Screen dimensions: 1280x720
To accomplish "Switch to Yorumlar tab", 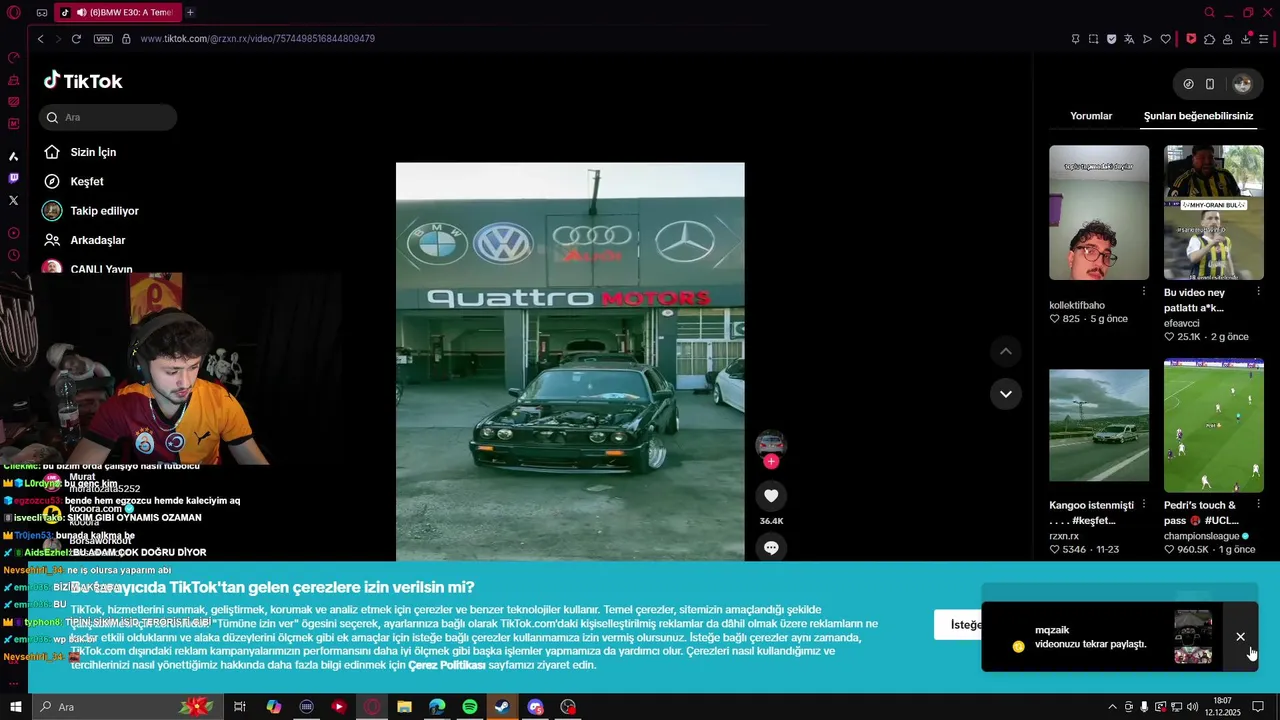I will point(1091,116).
